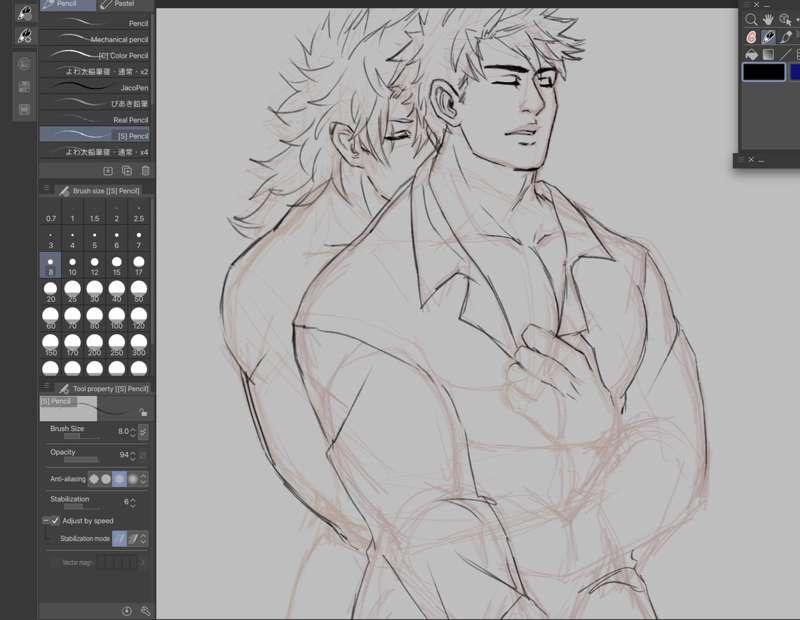Reset tool settings with the circular arrow icon
Image resolution: width=800 pixels, height=620 pixels.
coord(127,611)
